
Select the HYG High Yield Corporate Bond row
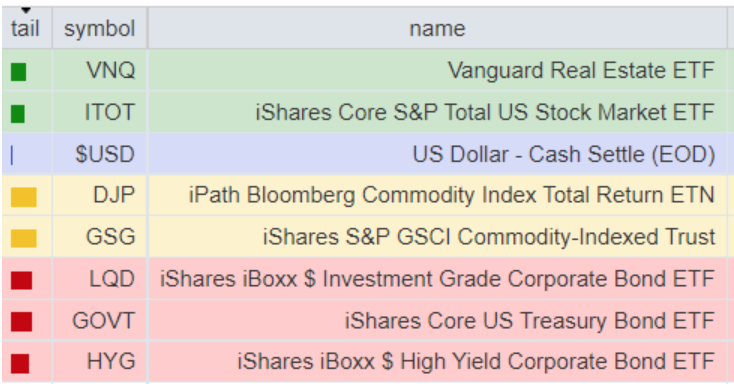(365, 362)
